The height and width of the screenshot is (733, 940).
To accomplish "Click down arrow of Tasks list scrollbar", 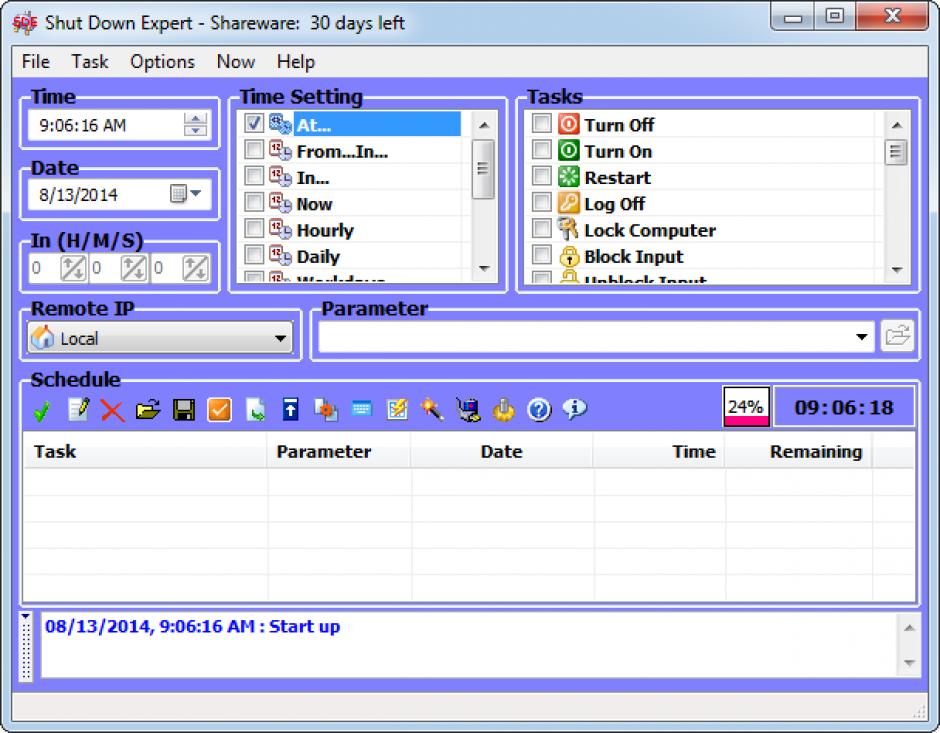I will pyautogui.click(x=896, y=270).
